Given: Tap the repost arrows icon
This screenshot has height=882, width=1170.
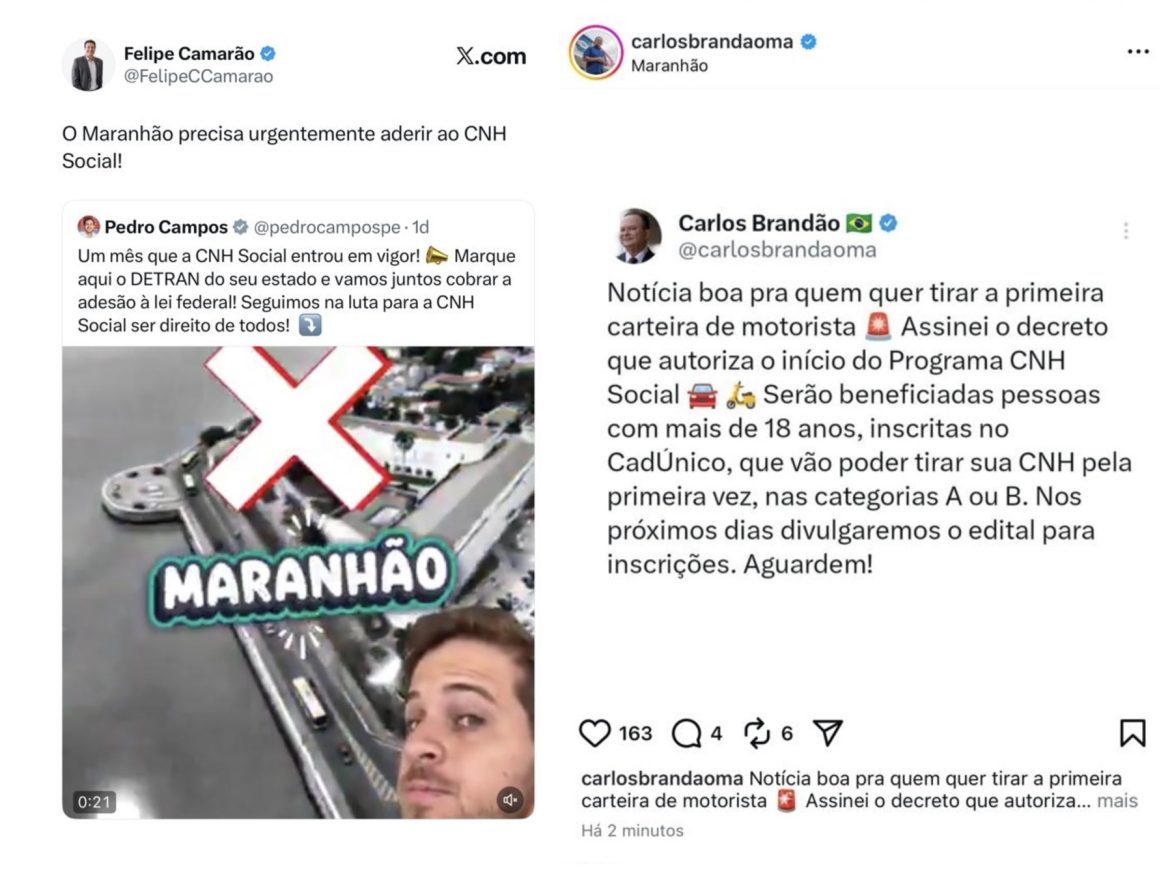Looking at the screenshot, I should tap(757, 734).
